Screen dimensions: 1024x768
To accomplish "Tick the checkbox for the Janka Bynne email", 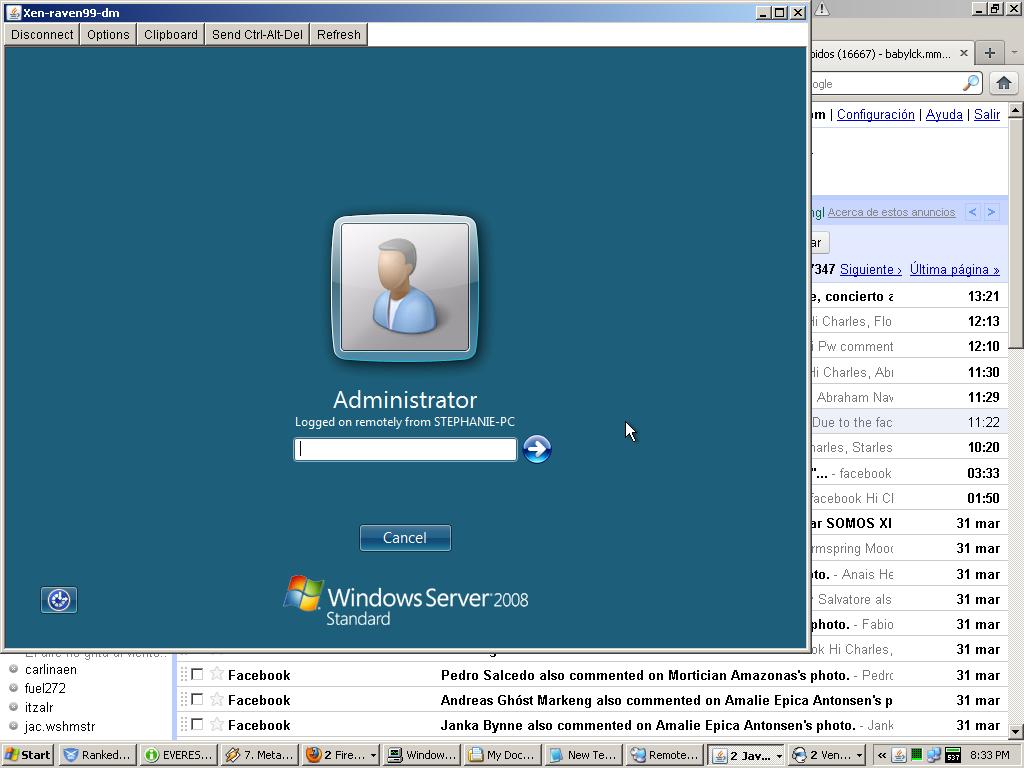I will [197, 725].
